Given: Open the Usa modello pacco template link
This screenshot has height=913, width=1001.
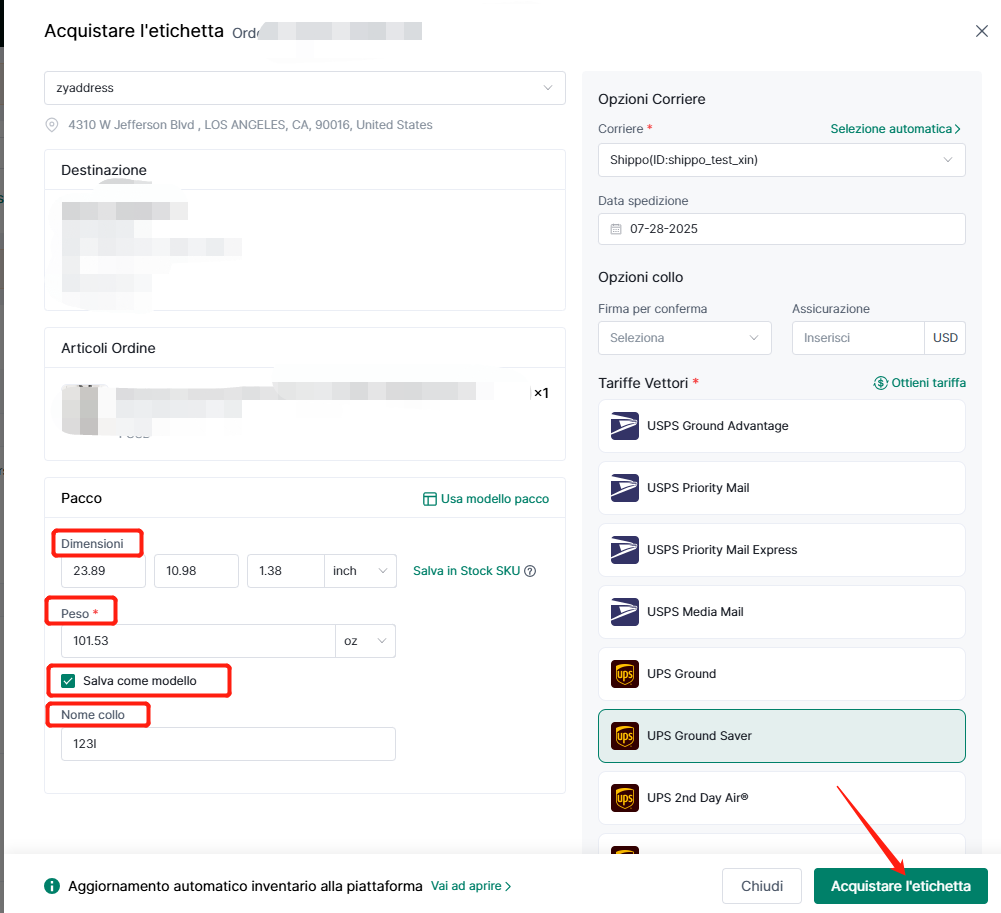Looking at the screenshot, I should [494, 499].
